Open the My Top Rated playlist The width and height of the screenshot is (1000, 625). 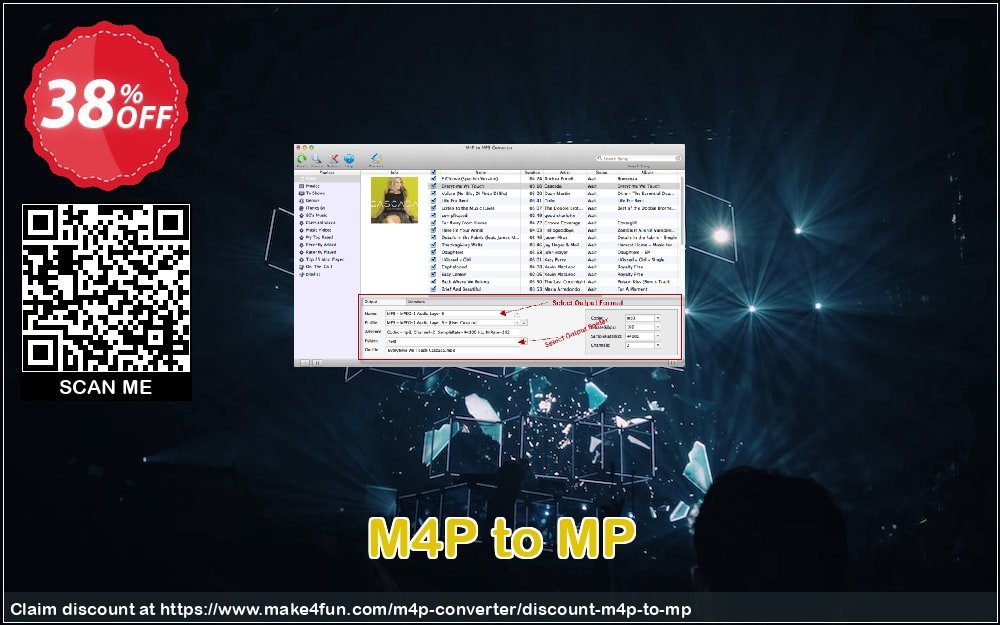316,237
